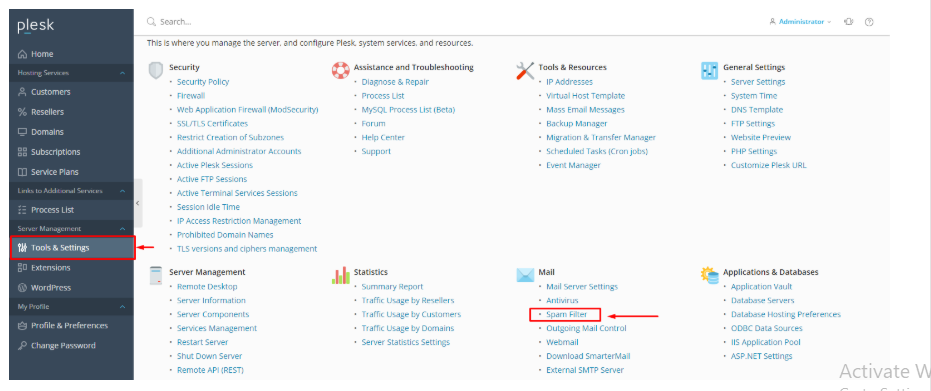Open the Spam Filter link
The image size is (931, 391).
coord(566,314)
